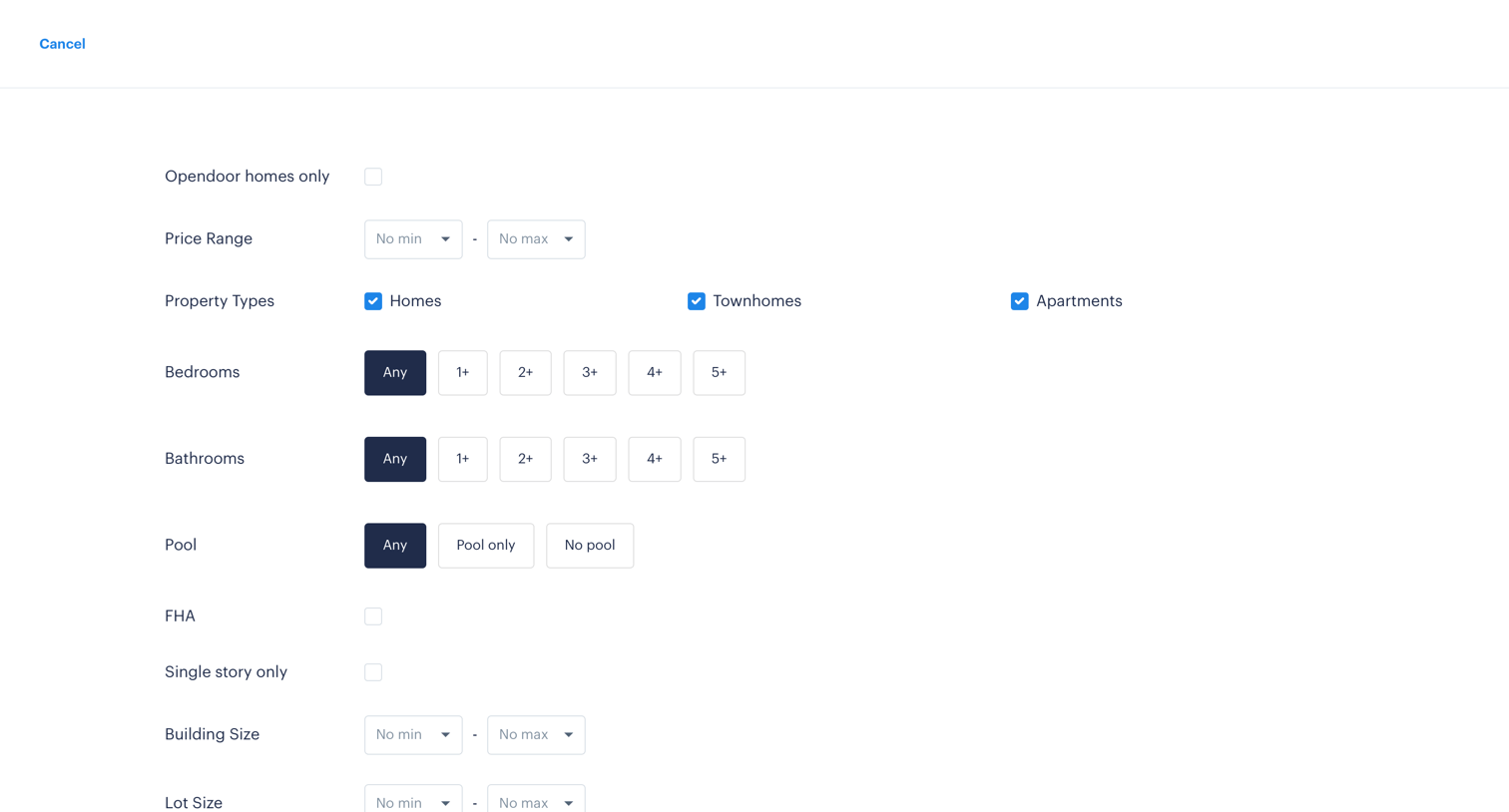The height and width of the screenshot is (812, 1509).
Task: Open Lot Size No min dropdown
Action: pyautogui.click(x=413, y=799)
